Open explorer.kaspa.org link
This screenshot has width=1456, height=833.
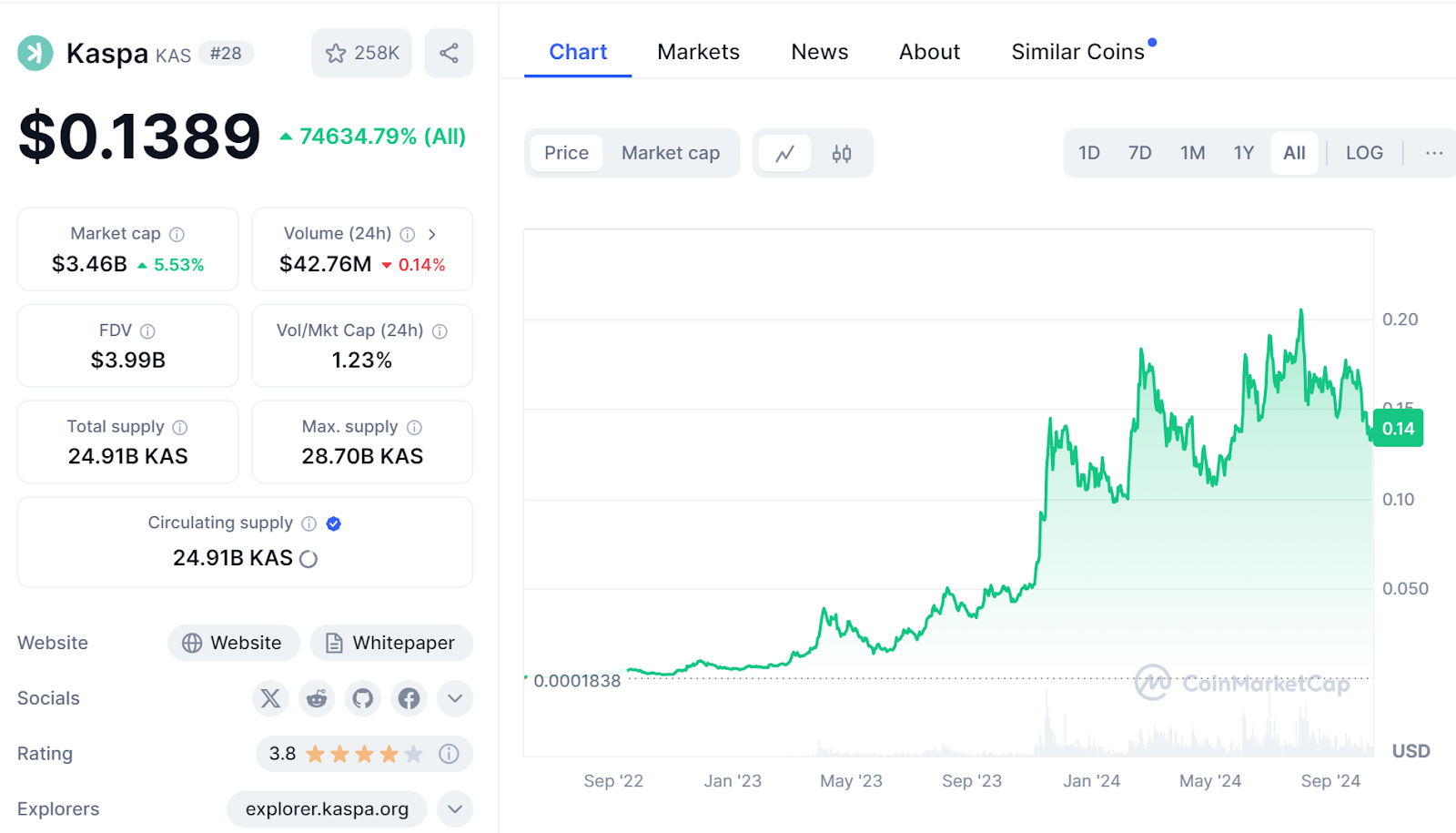[x=327, y=808]
